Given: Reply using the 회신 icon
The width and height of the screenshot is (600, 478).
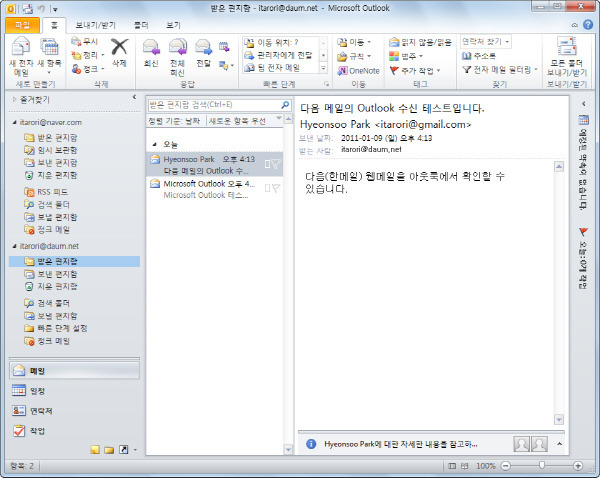Looking at the screenshot, I should pos(151,53).
